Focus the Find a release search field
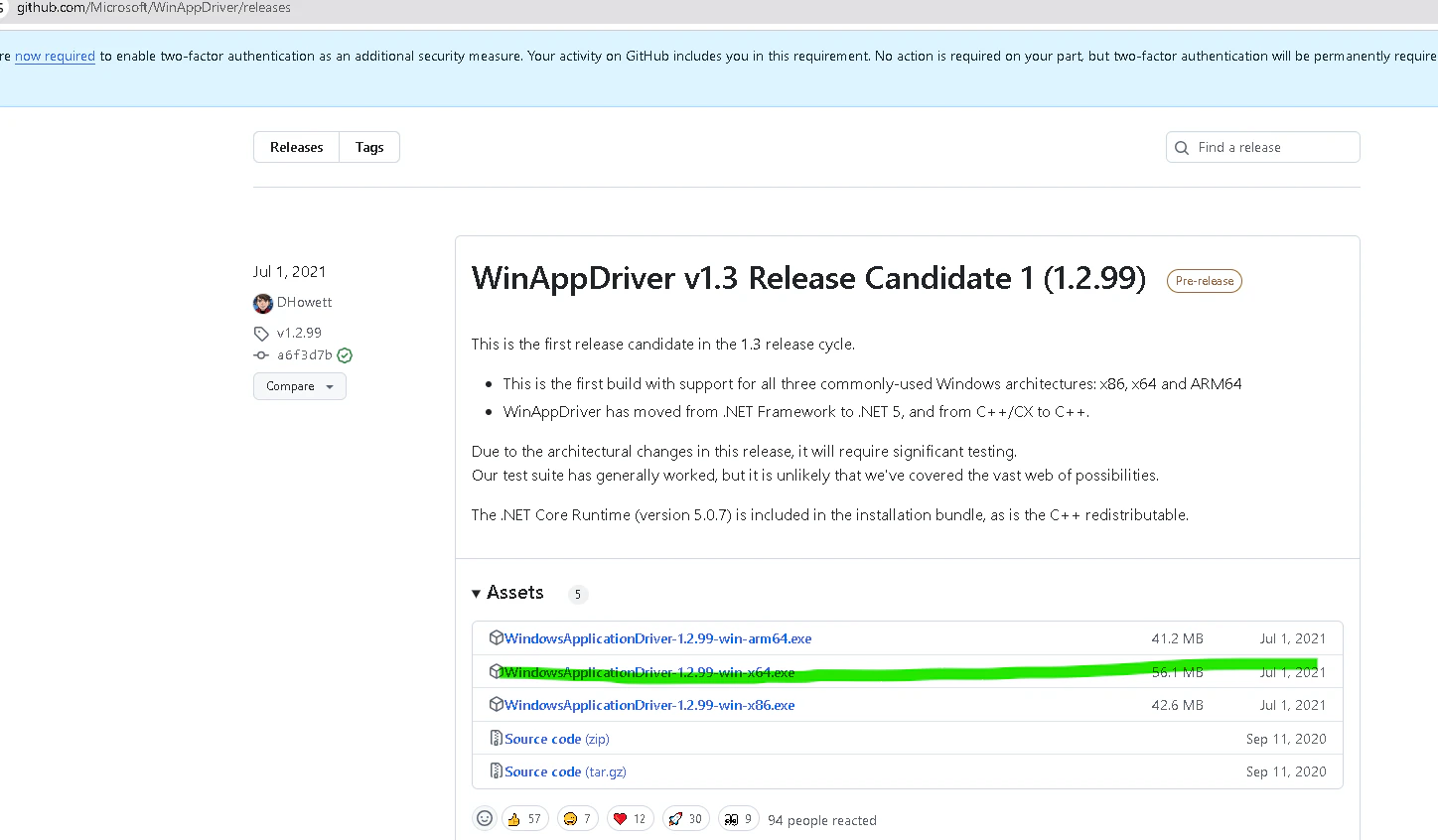 (x=1262, y=147)
